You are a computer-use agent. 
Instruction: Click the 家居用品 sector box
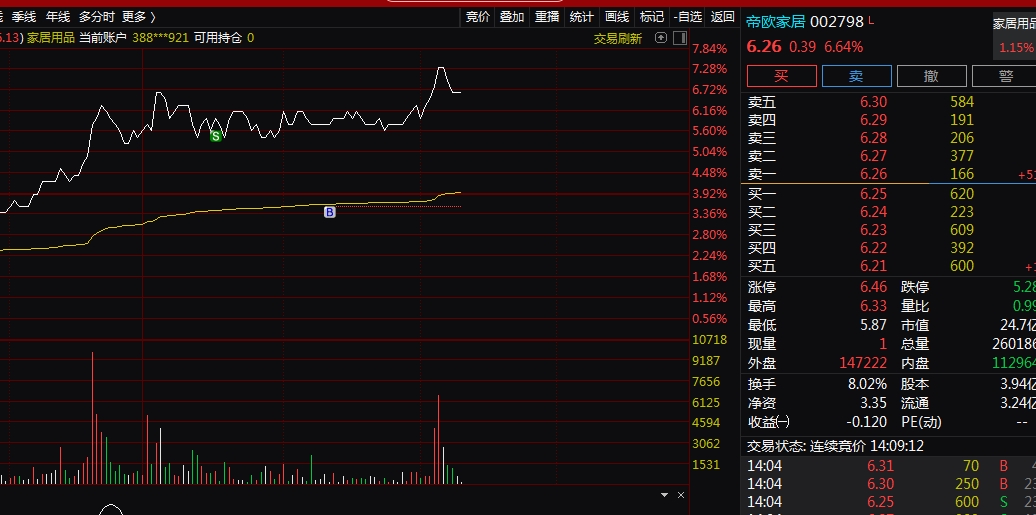pyautogui.click(x=1014, y=36)
